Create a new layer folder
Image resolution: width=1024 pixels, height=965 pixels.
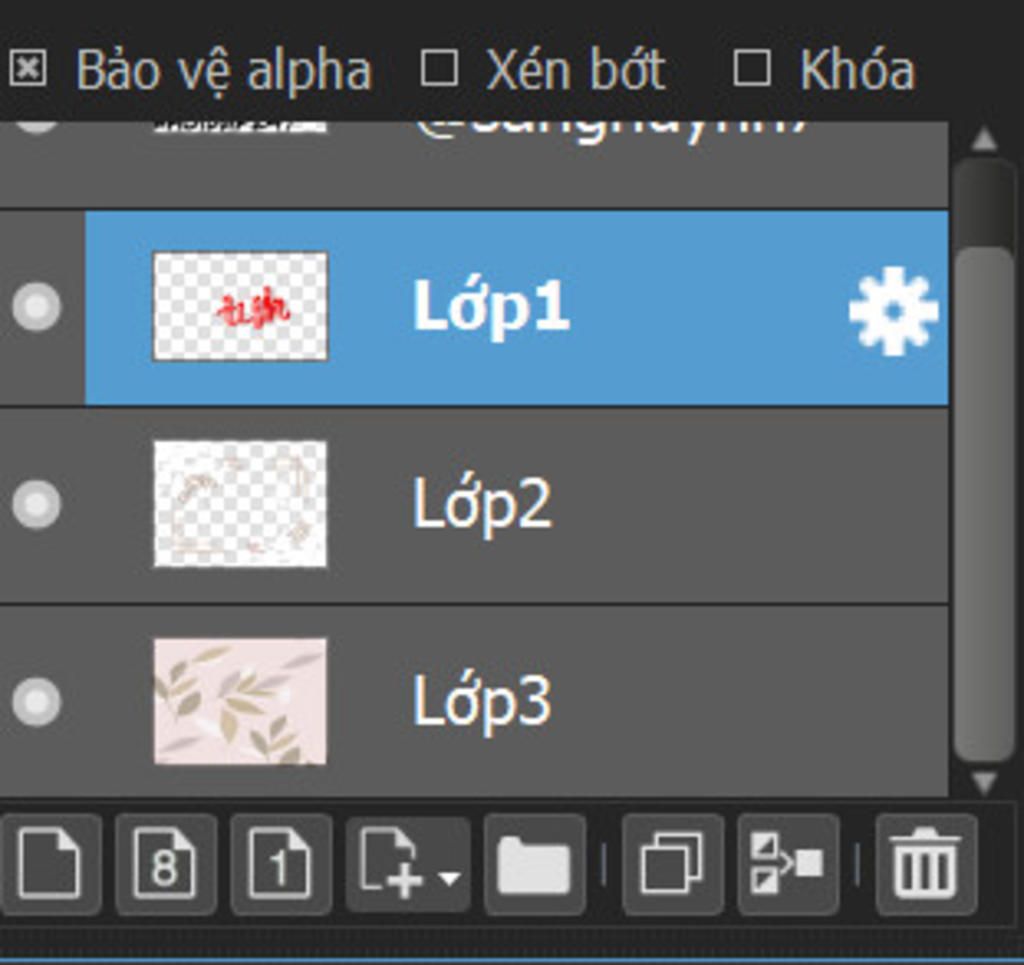pos(534,864)
